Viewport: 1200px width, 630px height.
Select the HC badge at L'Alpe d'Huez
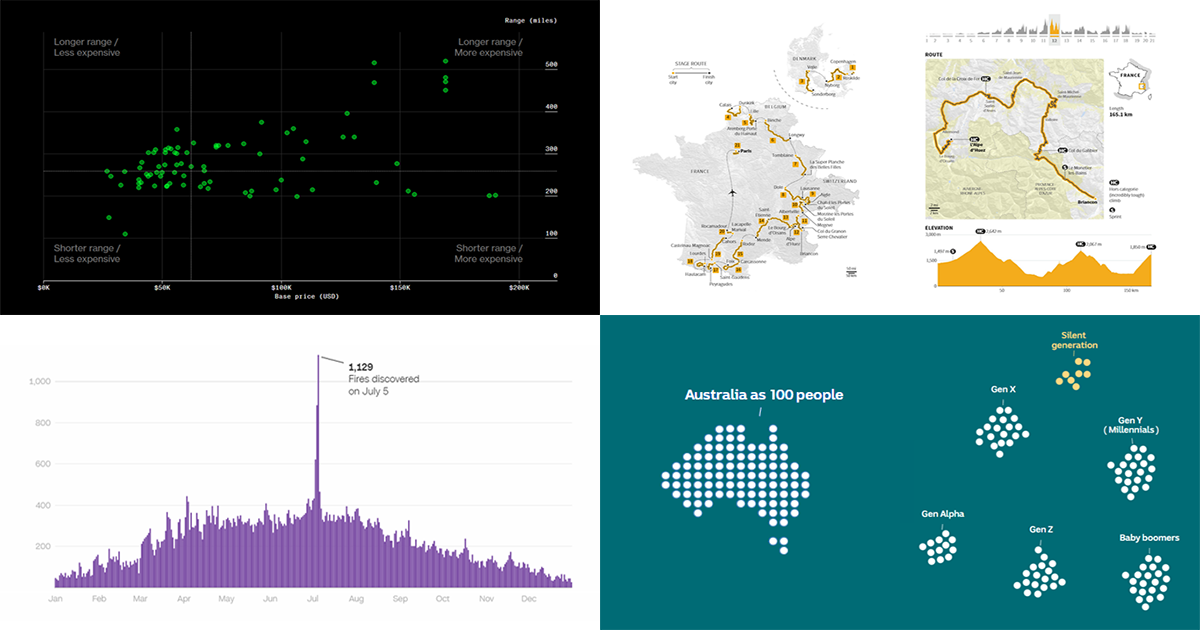coord(973,140)
